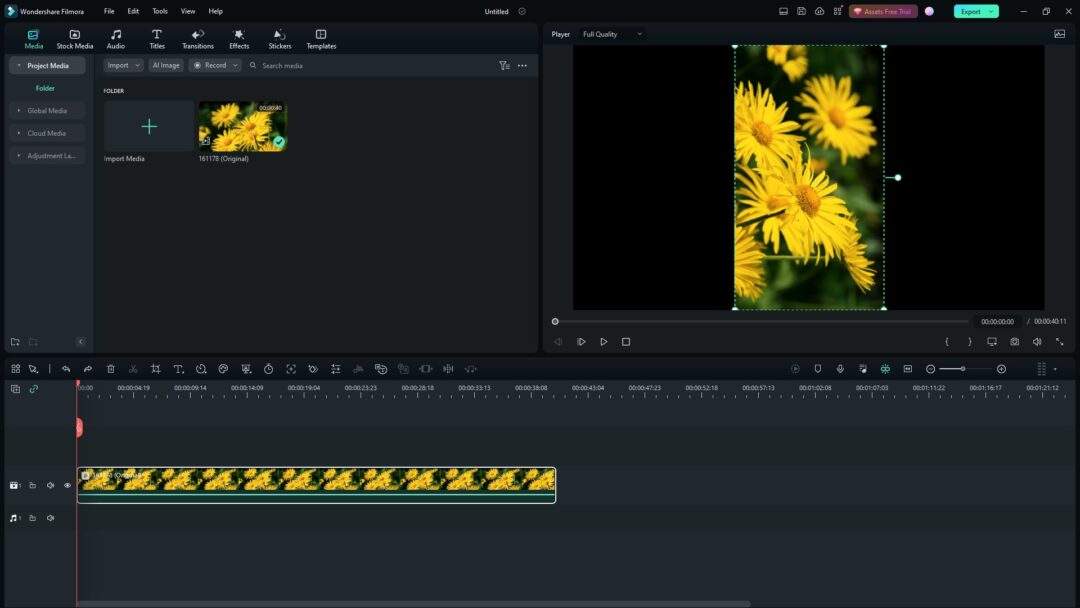
Task: Open the Speed control icon on the timeline toolbar
Action: click(268, 368)
